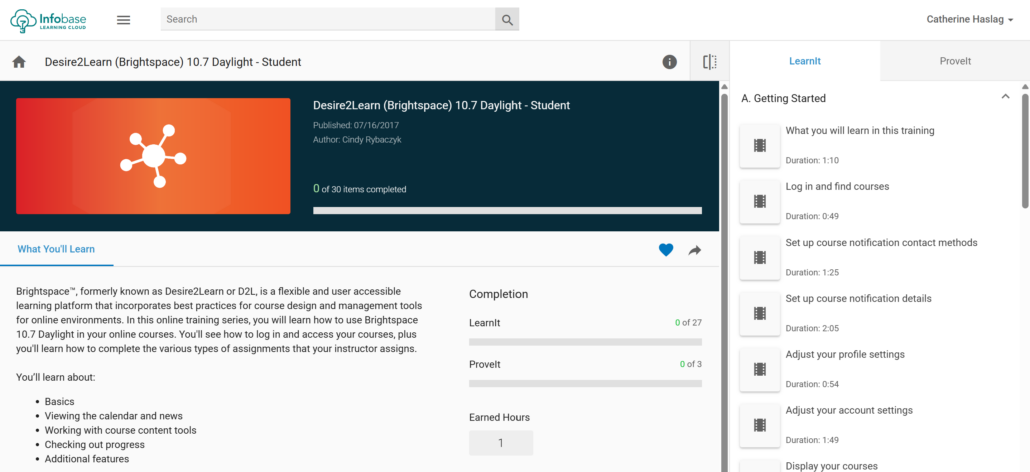Click the Earned Hours value box
This screenshot has width=1030, height=472.
501,443
